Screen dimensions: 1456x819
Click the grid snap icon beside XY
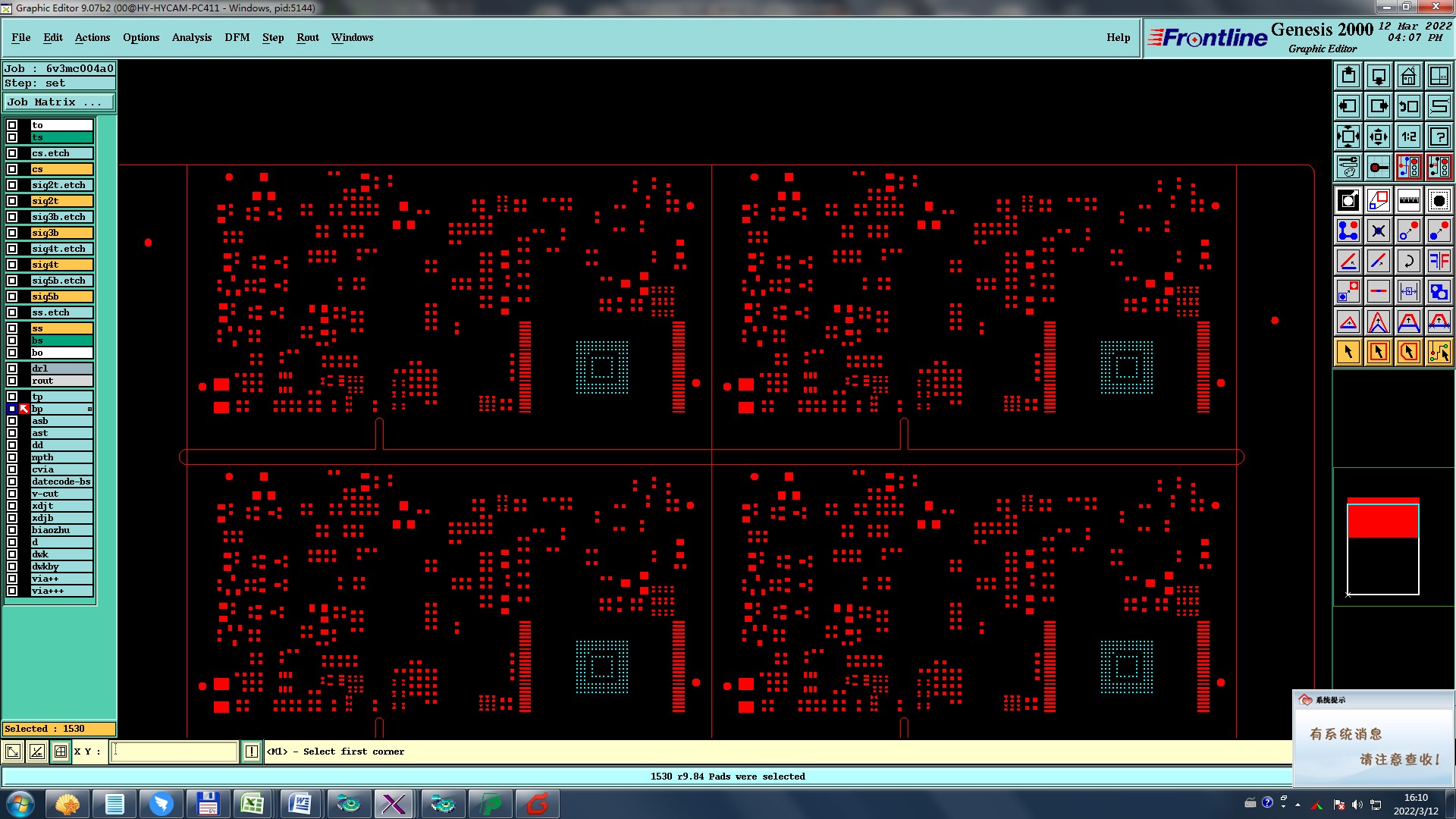(x=61, y=752)
